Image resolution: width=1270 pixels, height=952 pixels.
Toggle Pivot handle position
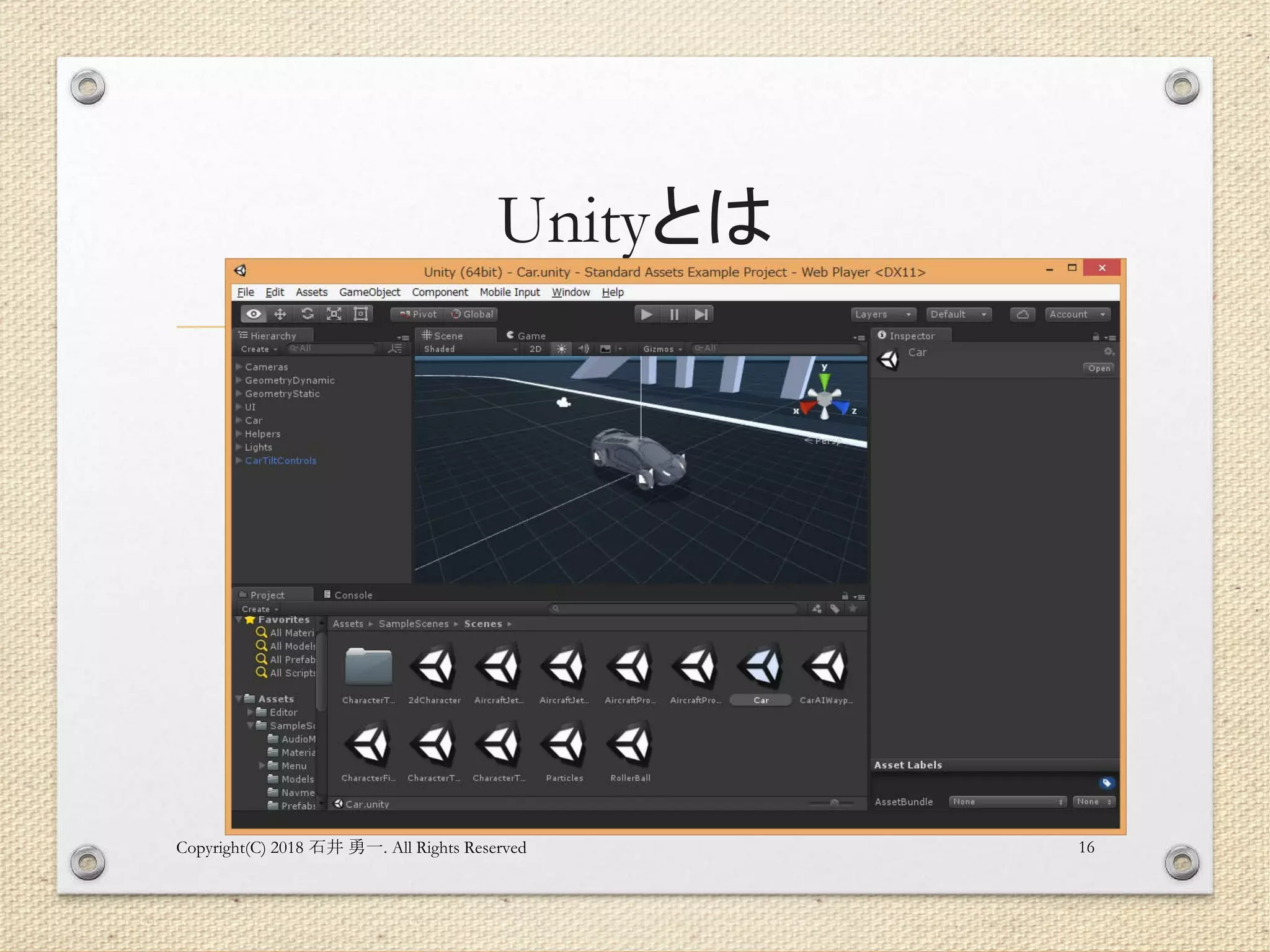(417, 314)
